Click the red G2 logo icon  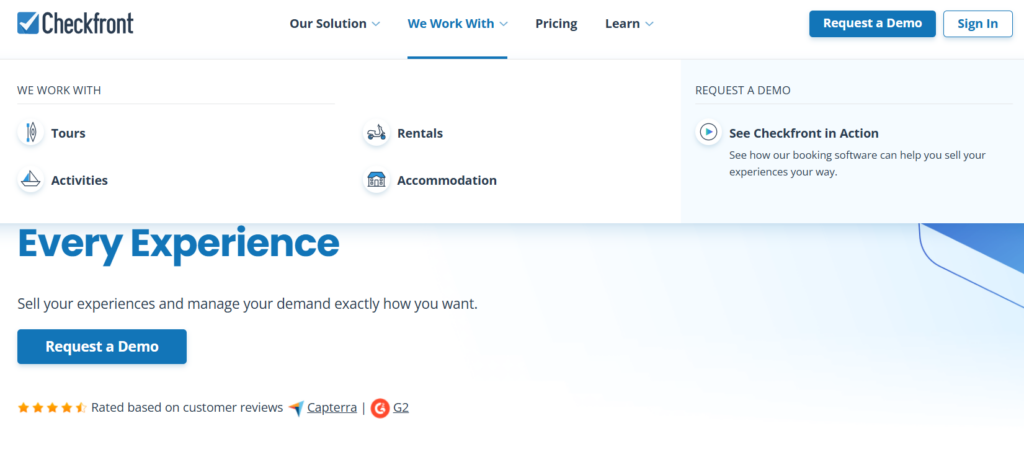[380, 408]
